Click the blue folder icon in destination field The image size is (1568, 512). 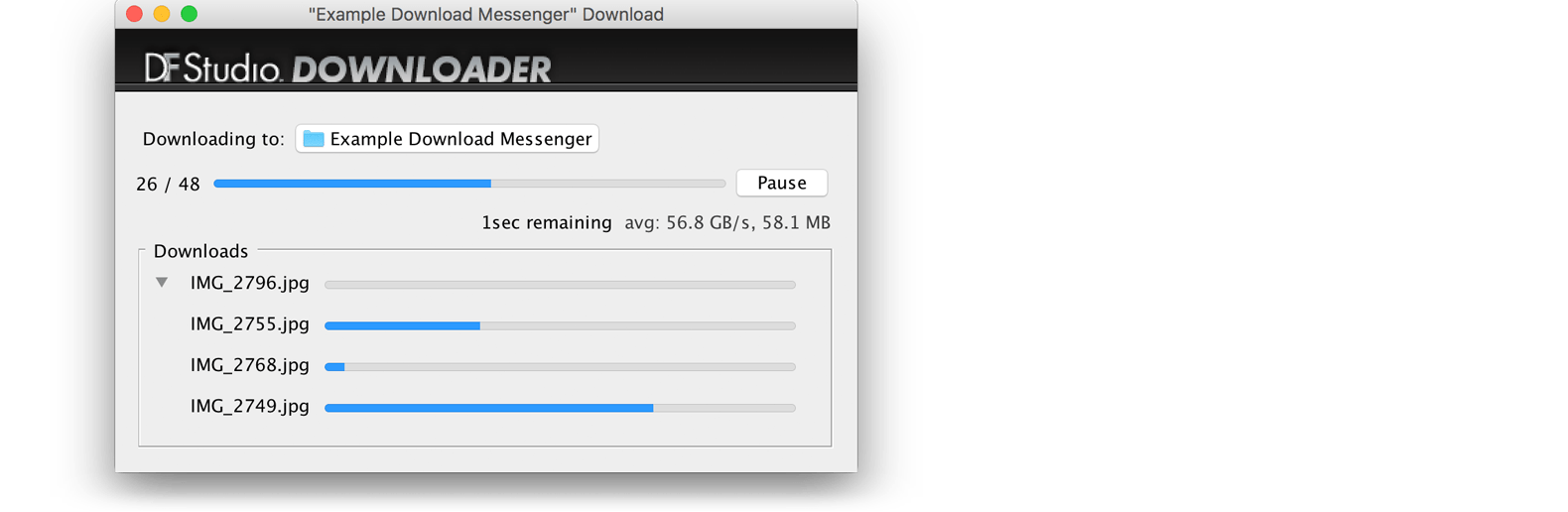314,139
